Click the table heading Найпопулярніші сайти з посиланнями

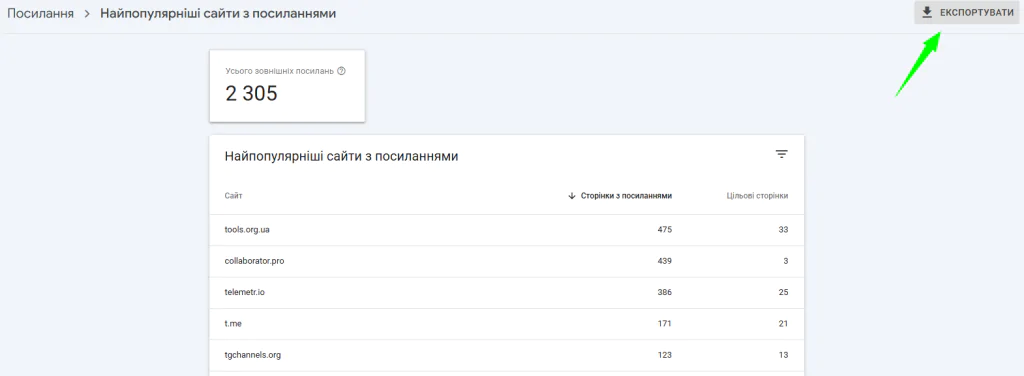[342, 156]
